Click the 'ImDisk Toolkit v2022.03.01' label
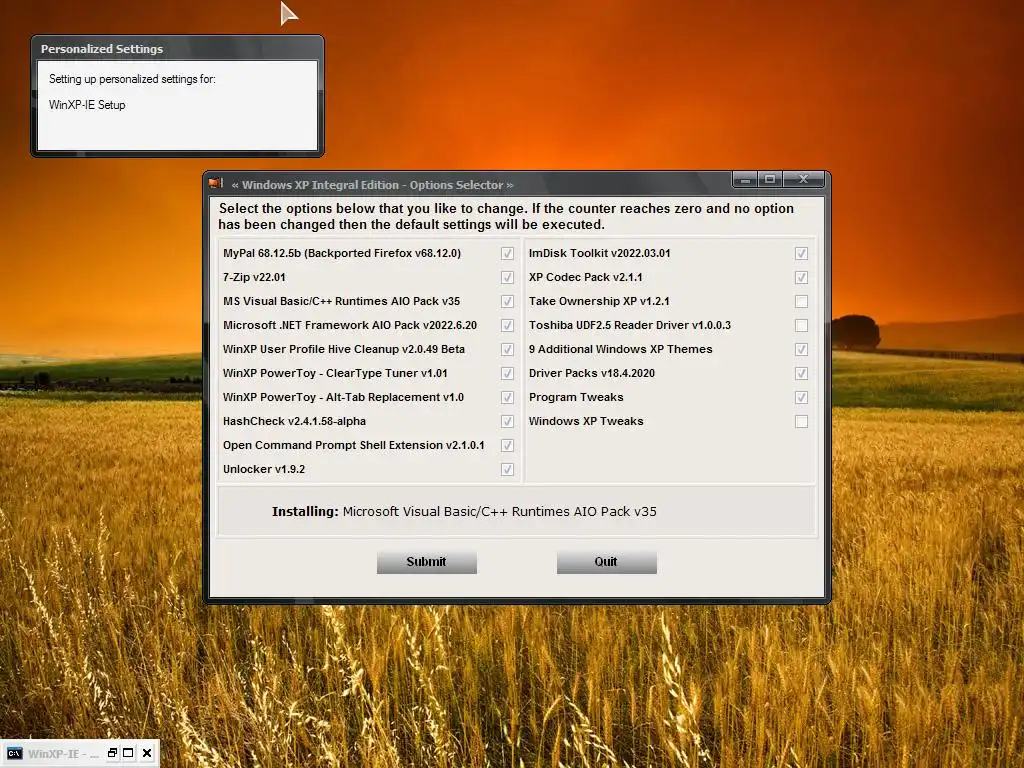Screen dimensions: 1024x768 [x=600, y=253]
